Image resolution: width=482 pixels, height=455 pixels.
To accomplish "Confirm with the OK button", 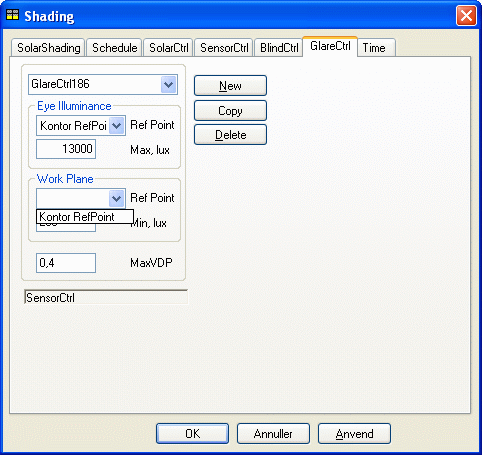I will (192, 434).
